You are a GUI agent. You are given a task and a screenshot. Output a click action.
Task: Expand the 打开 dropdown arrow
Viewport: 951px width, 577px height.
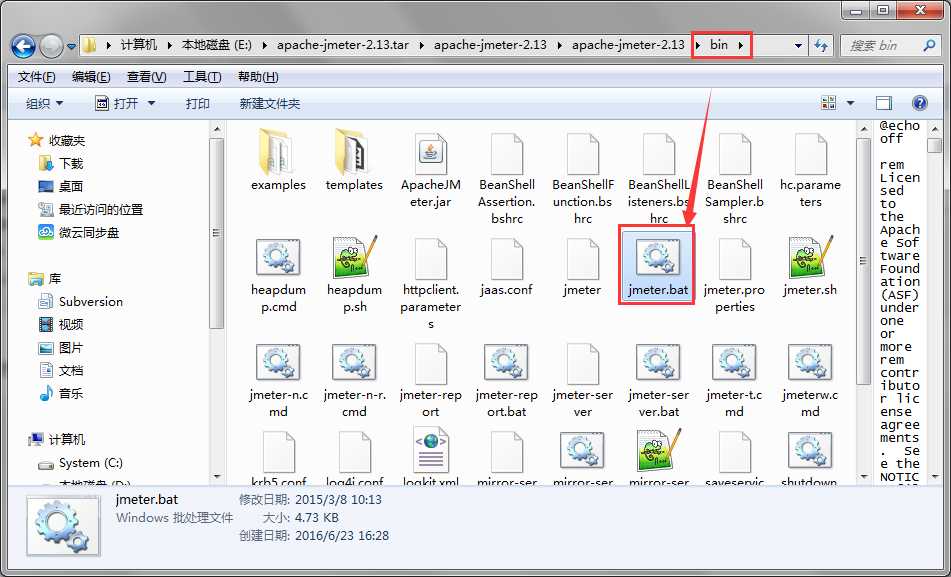[152, 104]
